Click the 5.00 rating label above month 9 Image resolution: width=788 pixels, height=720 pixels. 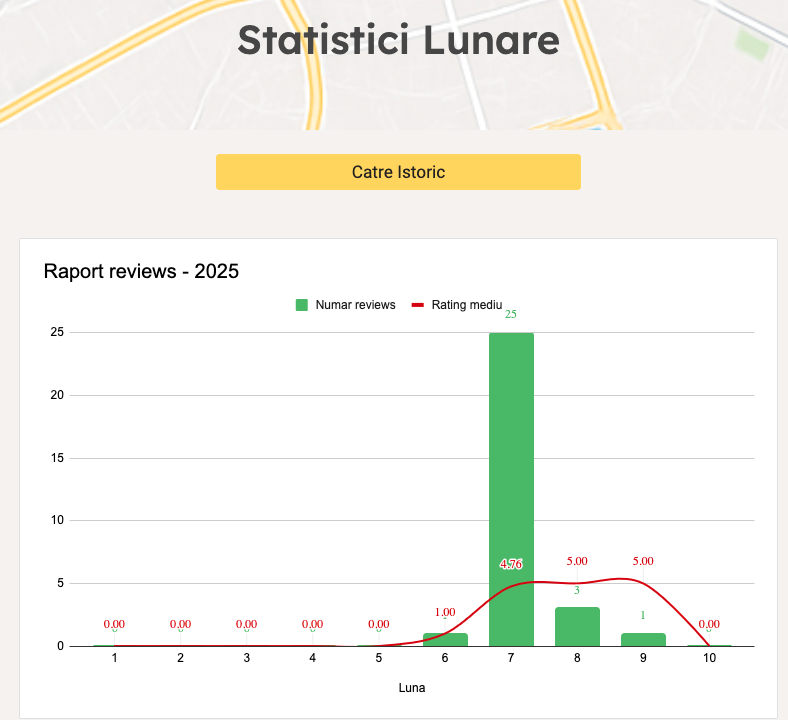(643, 561)
